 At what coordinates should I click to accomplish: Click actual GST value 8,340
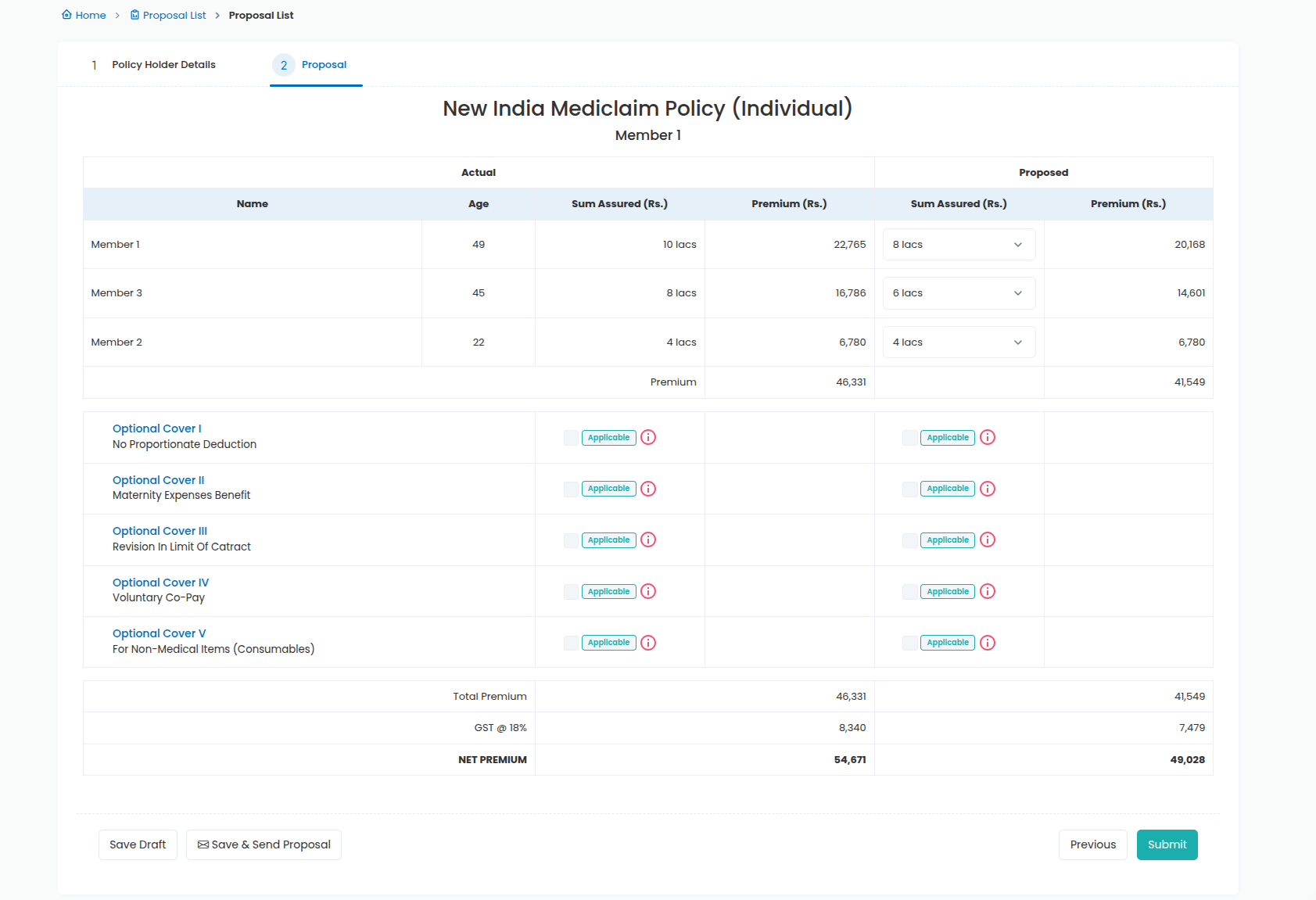[852, 728]
